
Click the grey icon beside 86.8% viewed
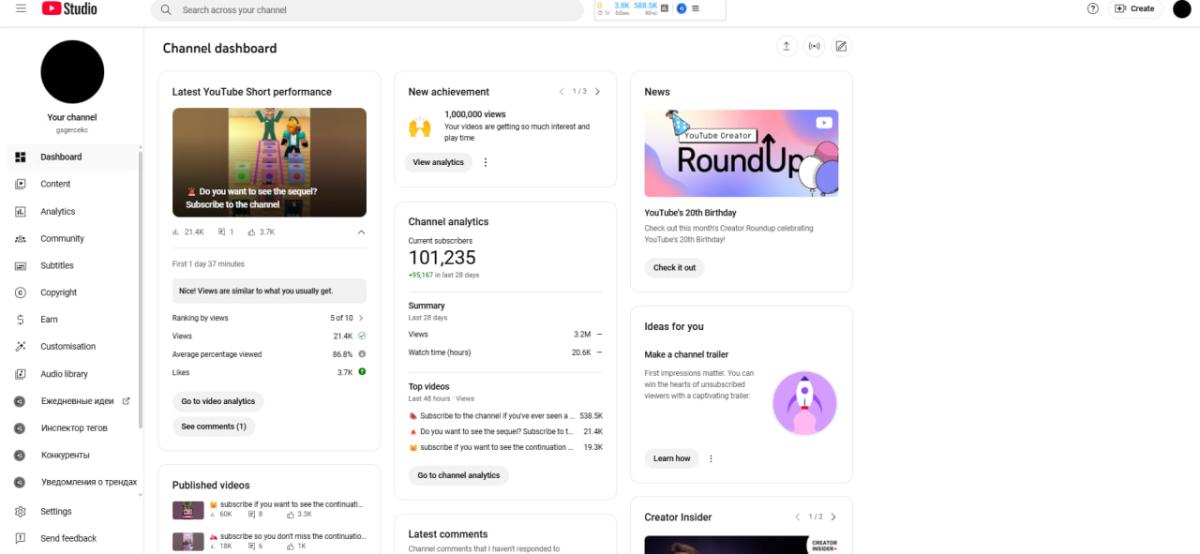362,354
